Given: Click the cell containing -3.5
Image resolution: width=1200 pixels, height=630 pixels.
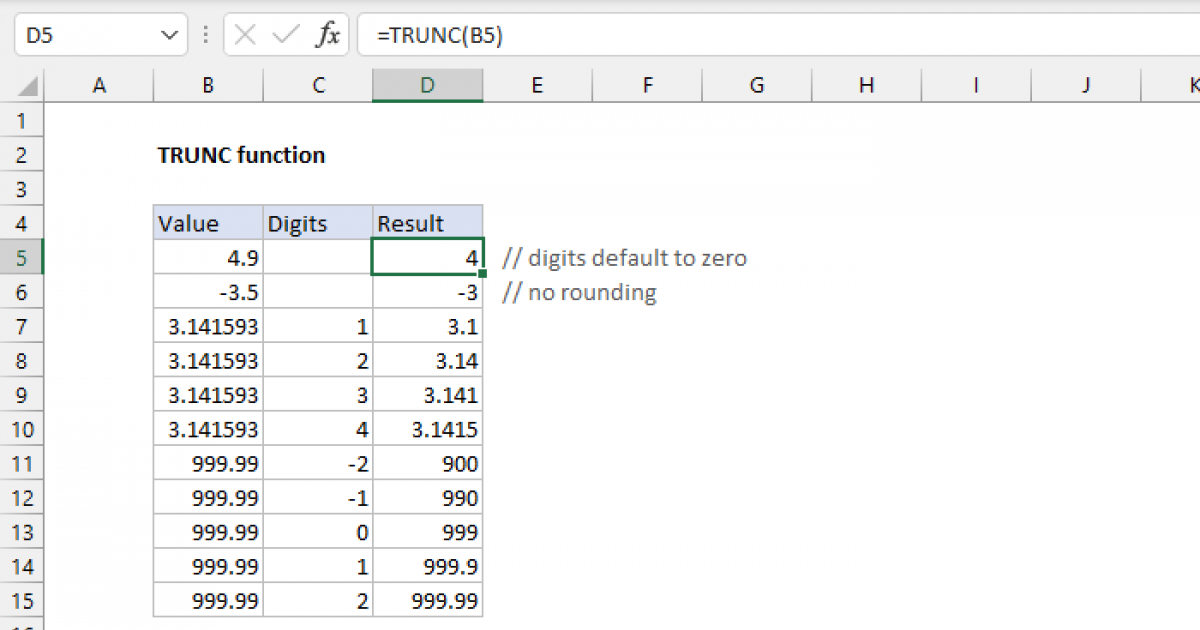Looking at the screenshot, I should (207, 292).
